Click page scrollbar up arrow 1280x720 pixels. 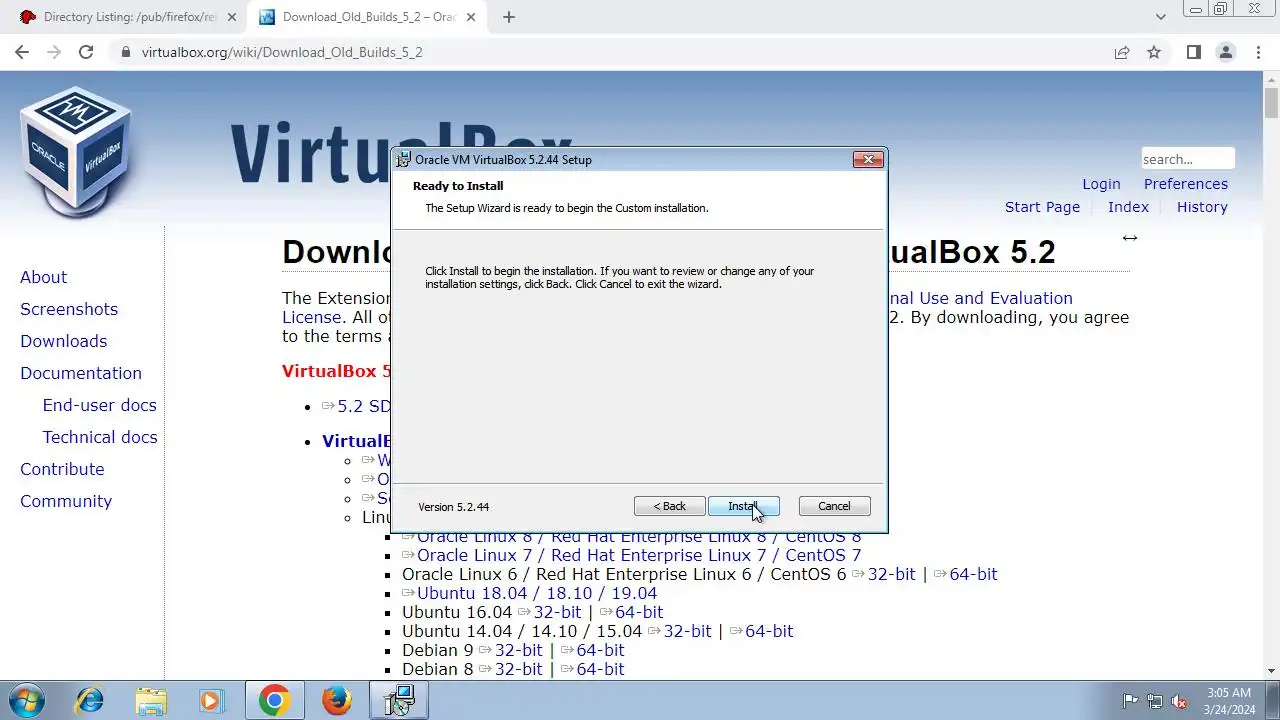1271,79
